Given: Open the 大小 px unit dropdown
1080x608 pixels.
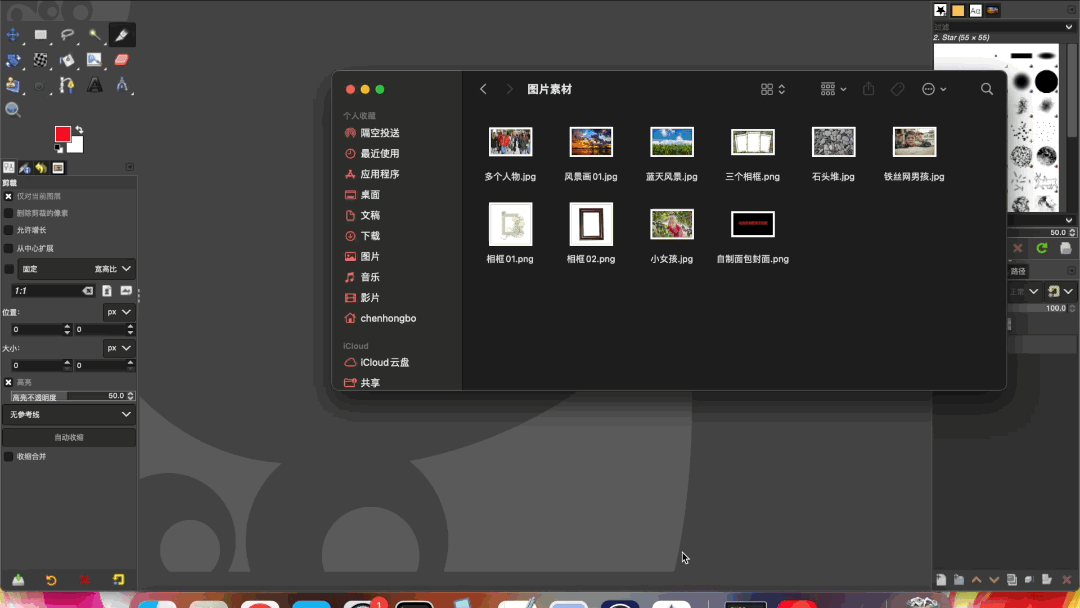Looking at the screenshot, I should coord(118,348).
